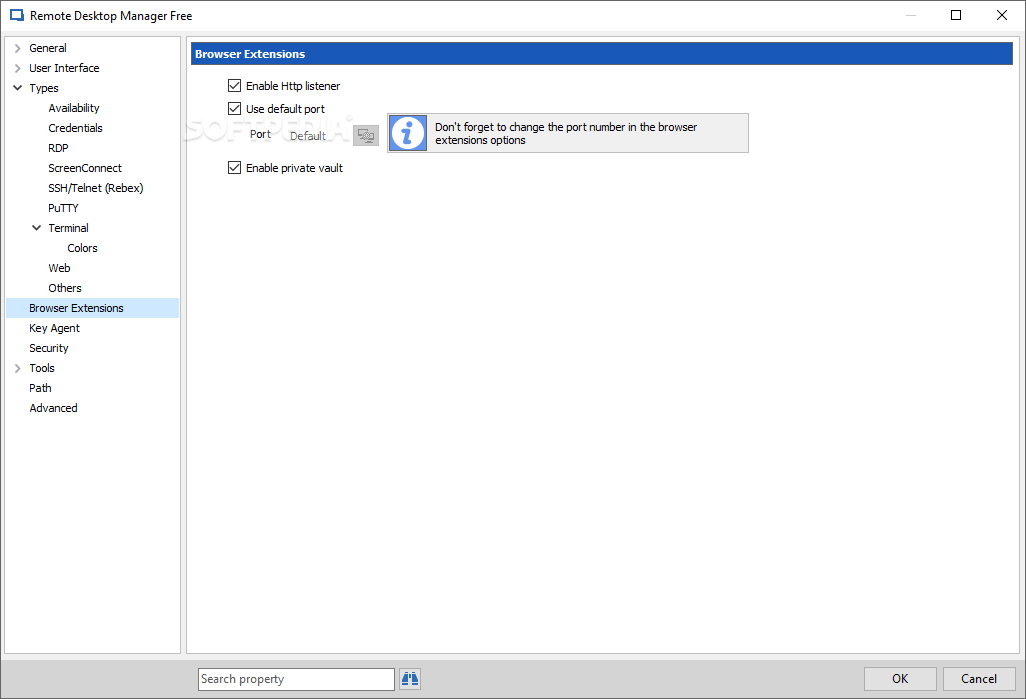This screenshot has height=699, width=1026.
Task: Click the Remote Desktop Manager title icon
Action: point(17,15)
